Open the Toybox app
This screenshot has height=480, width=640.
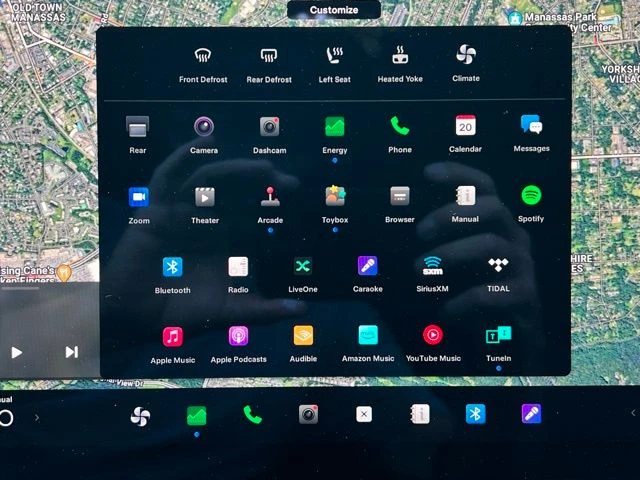tap(335, 204)
